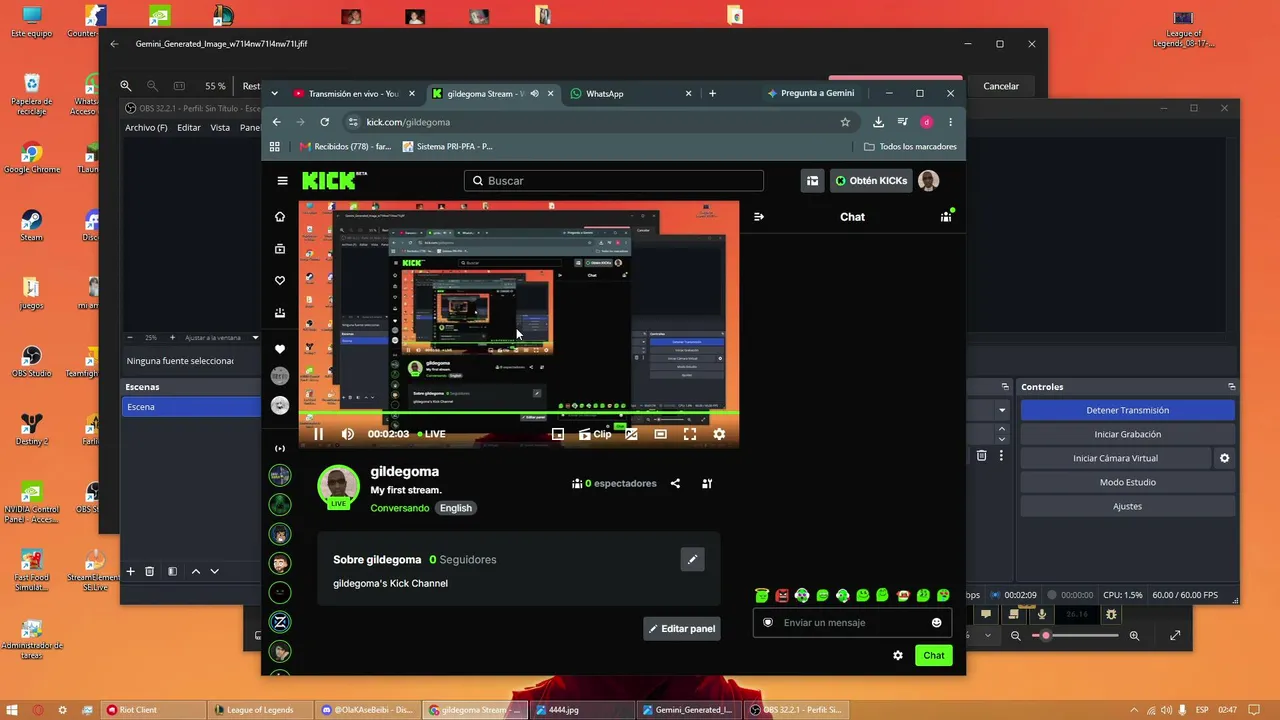The width and height of the screenshot is (1280, 720).
Task: Click the English stream language tag
Action: [455, 508]
